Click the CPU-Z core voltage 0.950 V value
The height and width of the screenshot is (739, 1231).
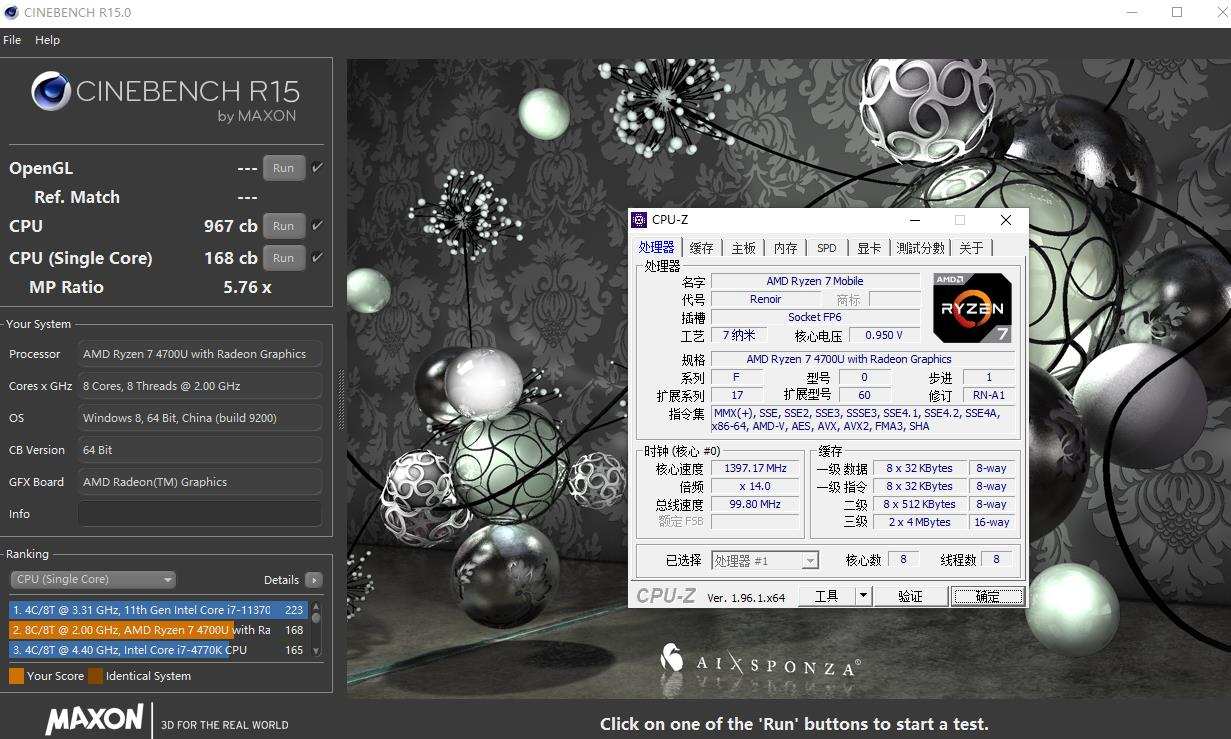[884, 335]
